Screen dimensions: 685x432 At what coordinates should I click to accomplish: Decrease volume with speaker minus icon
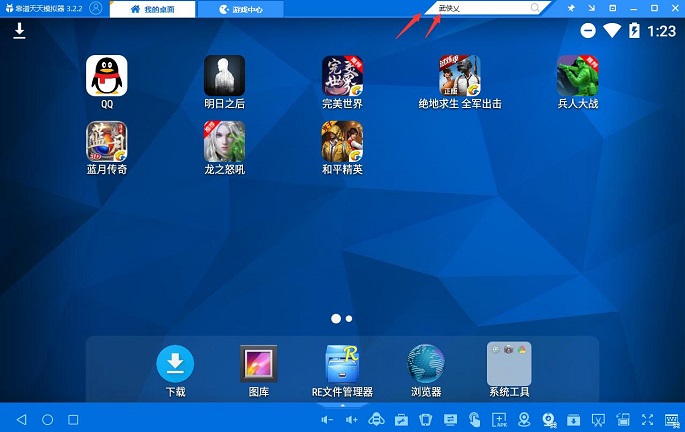[x=327, y=420]
